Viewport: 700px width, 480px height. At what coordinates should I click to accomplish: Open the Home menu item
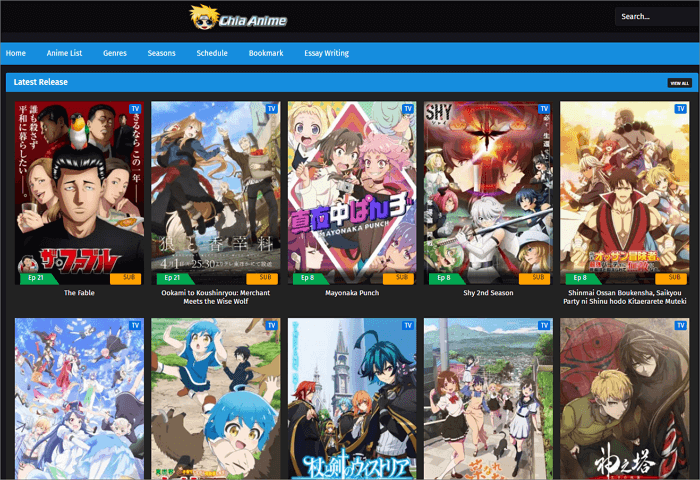tap(16, 53)
